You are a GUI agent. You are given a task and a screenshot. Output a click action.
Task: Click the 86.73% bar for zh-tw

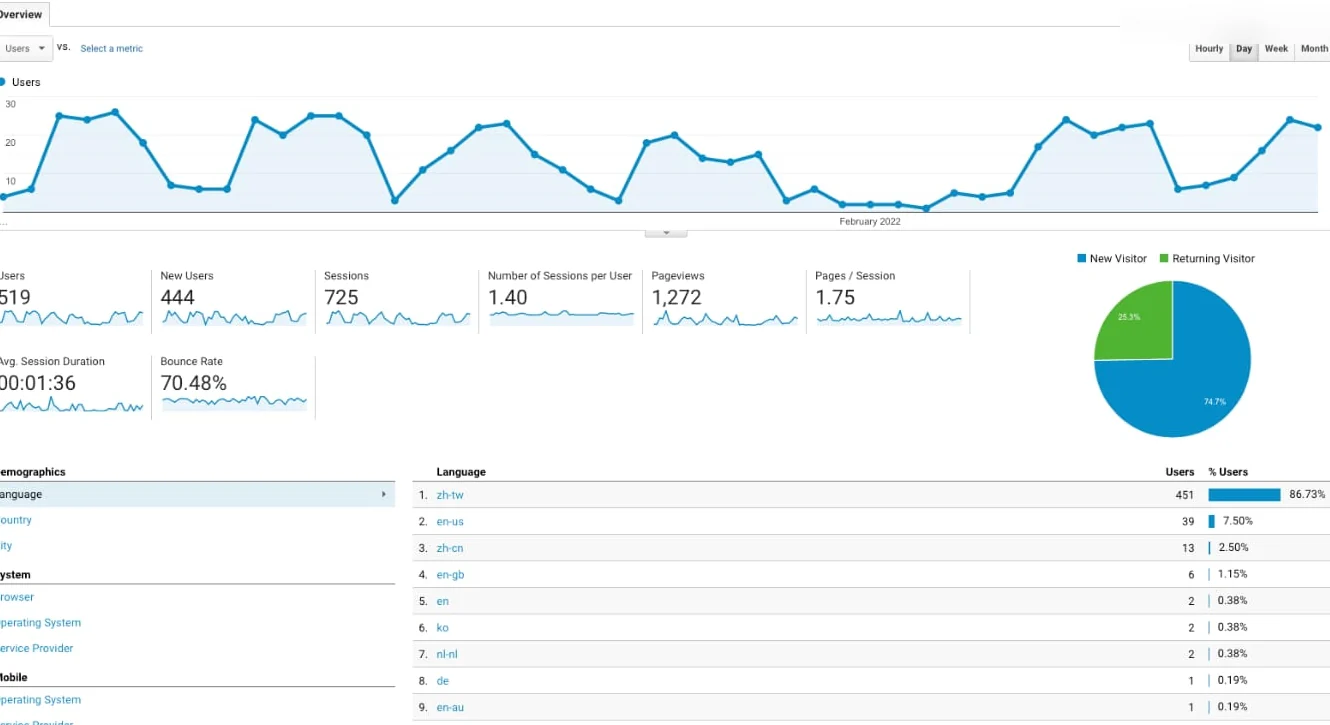pos(1244,494)
